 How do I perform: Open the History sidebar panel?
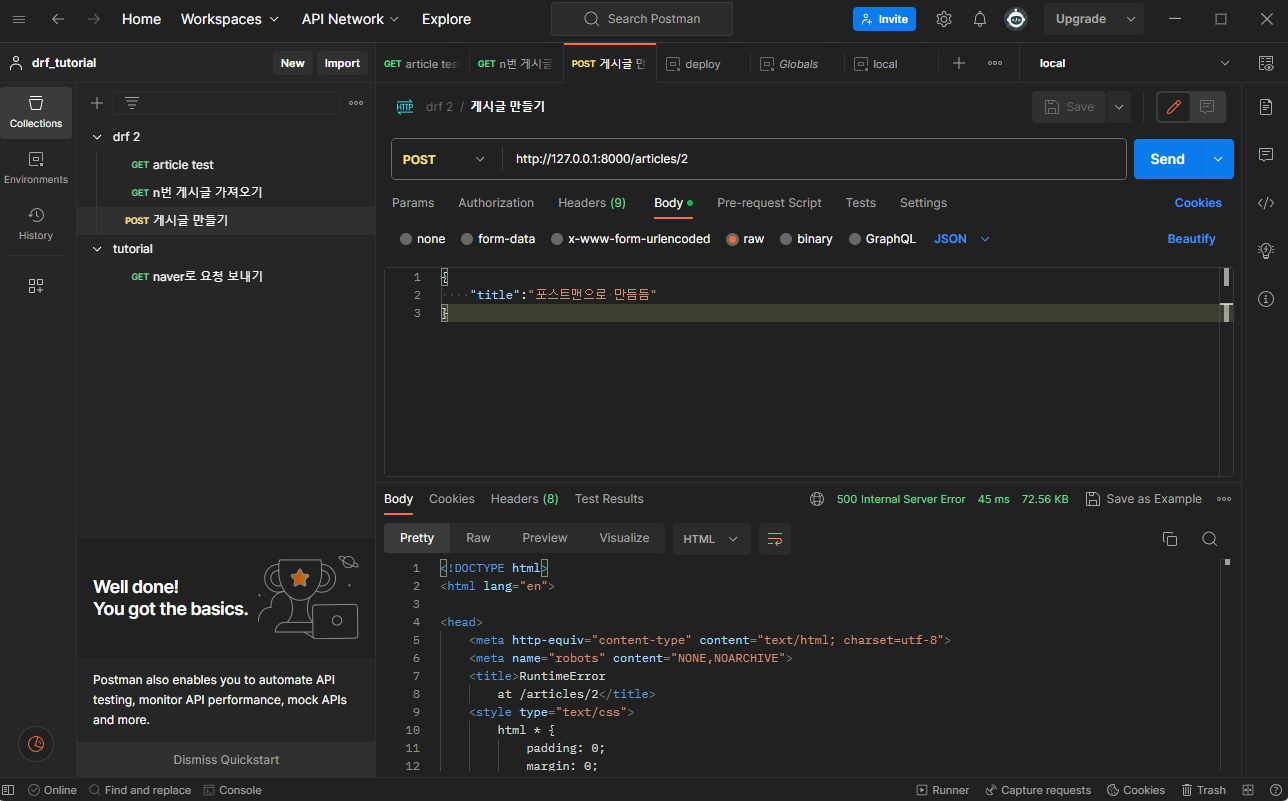36,224
